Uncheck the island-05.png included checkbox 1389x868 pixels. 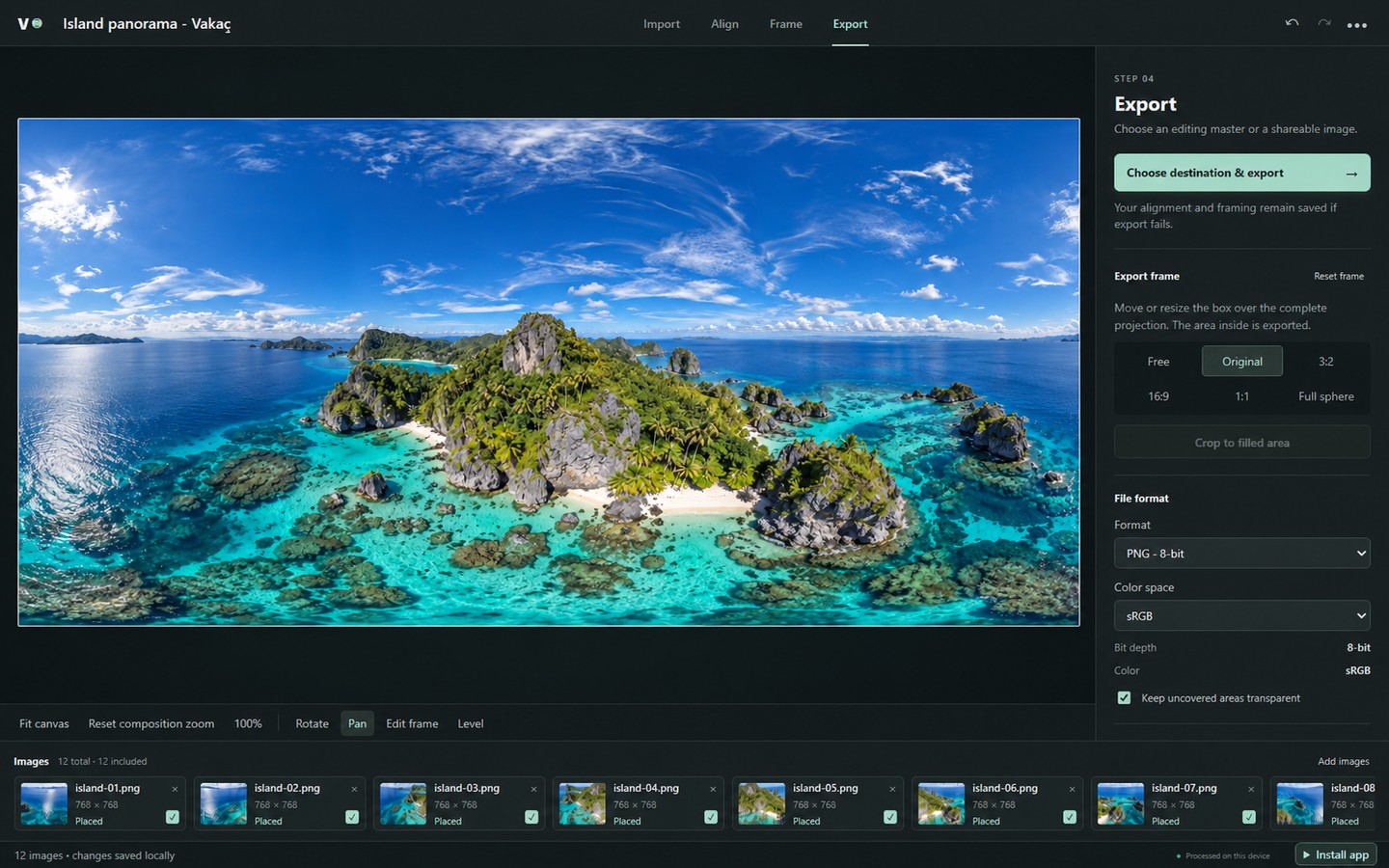pos(890,817)
